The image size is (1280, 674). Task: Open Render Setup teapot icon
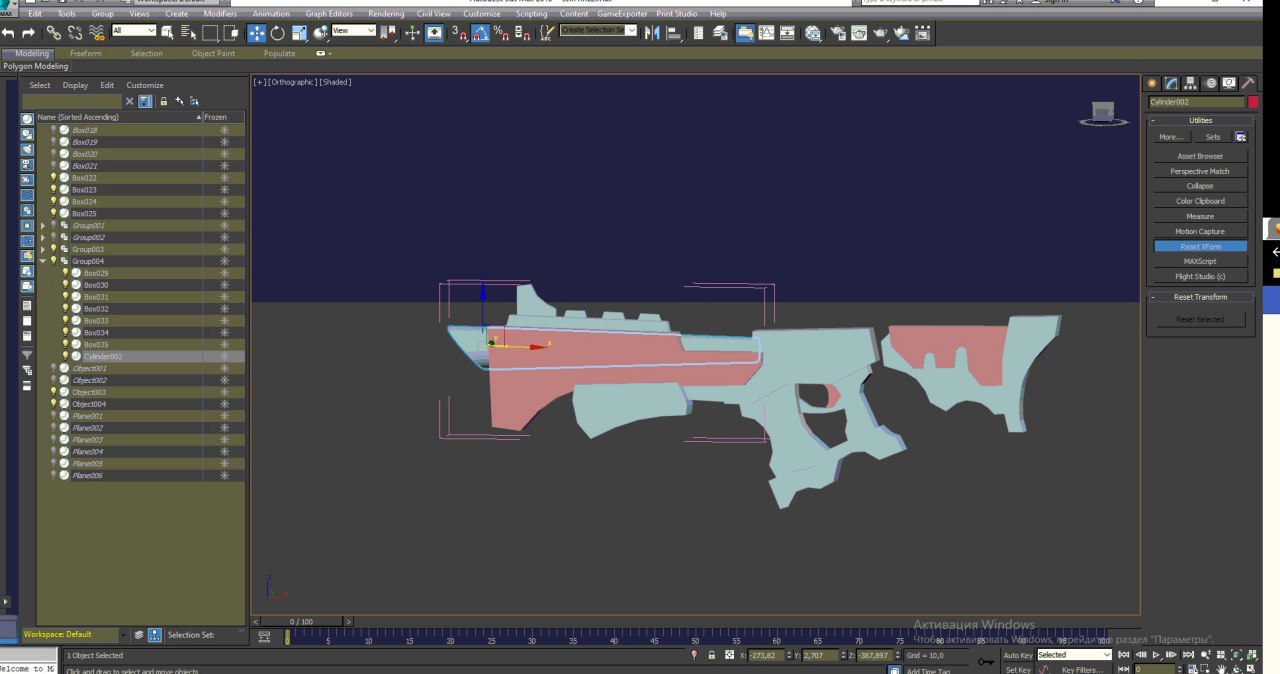coord(836,33)
